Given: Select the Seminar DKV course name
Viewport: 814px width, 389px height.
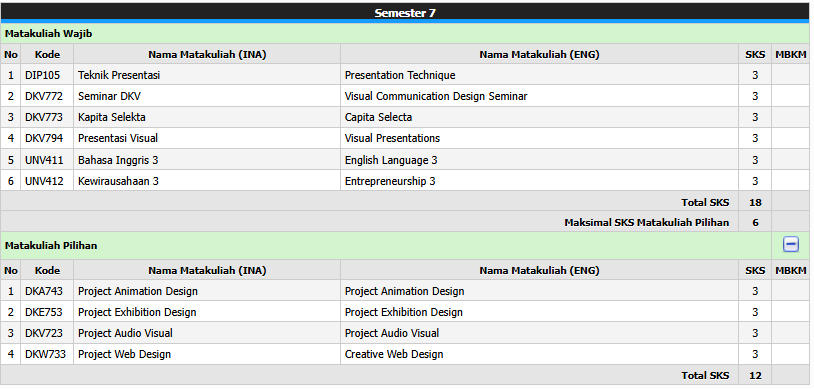Looking at the screenshot, I should point(109,96).
